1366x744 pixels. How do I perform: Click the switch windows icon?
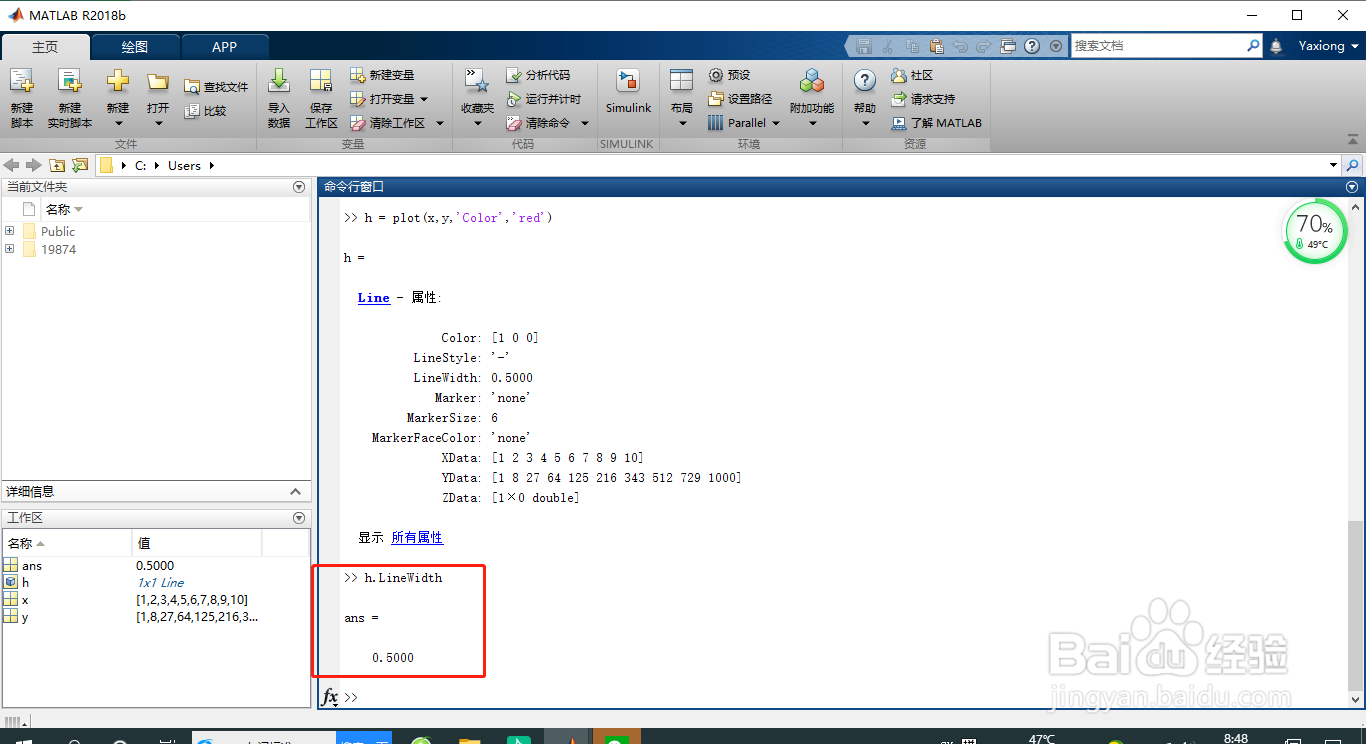pos(1008,46)
